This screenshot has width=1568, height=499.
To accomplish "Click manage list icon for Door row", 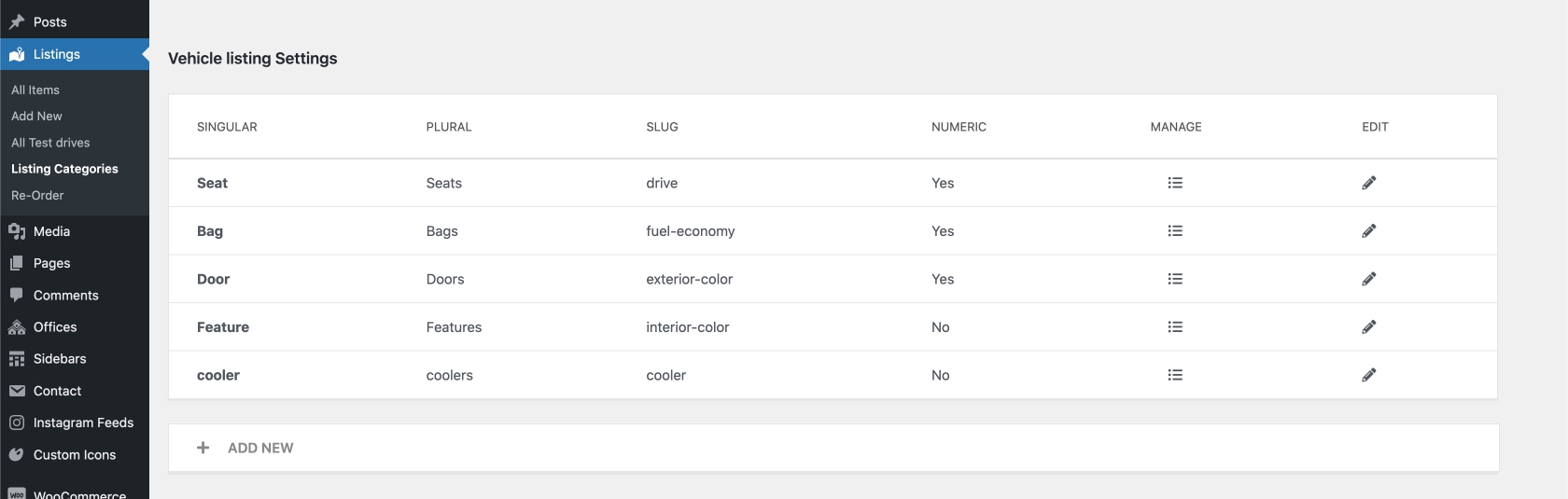I will (1175, 279).
